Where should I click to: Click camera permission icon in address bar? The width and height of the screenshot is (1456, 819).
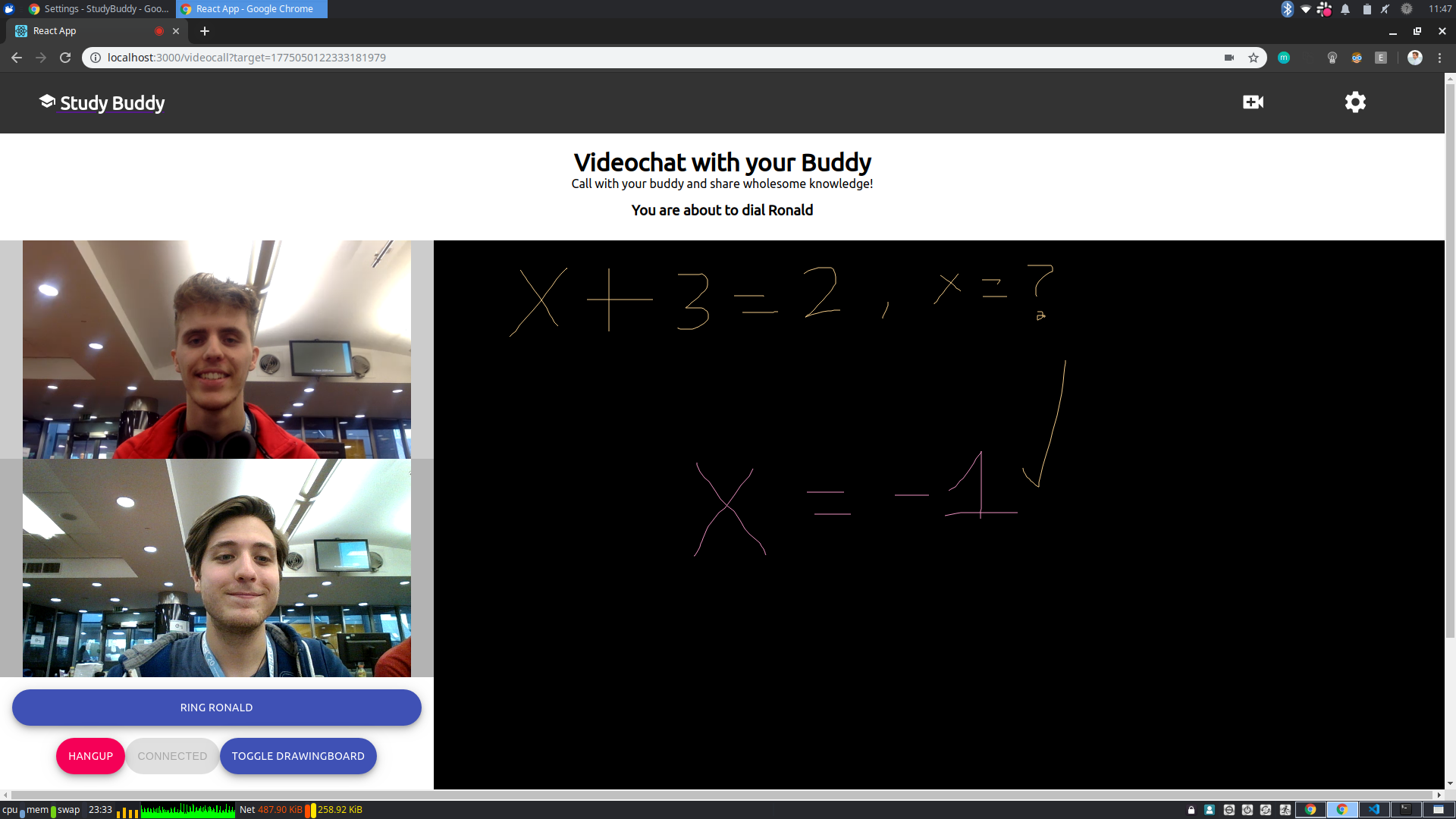1229,58
